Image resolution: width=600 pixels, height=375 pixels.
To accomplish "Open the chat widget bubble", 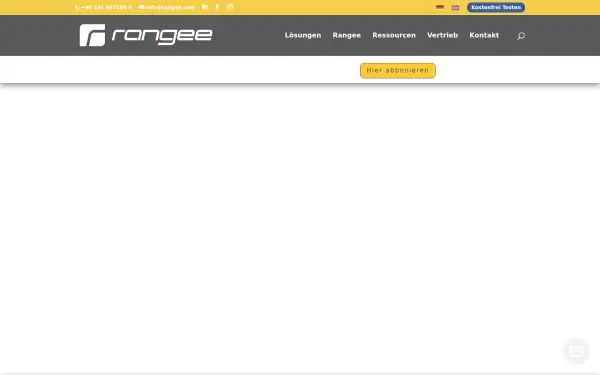I will click(x=576, y=351).
